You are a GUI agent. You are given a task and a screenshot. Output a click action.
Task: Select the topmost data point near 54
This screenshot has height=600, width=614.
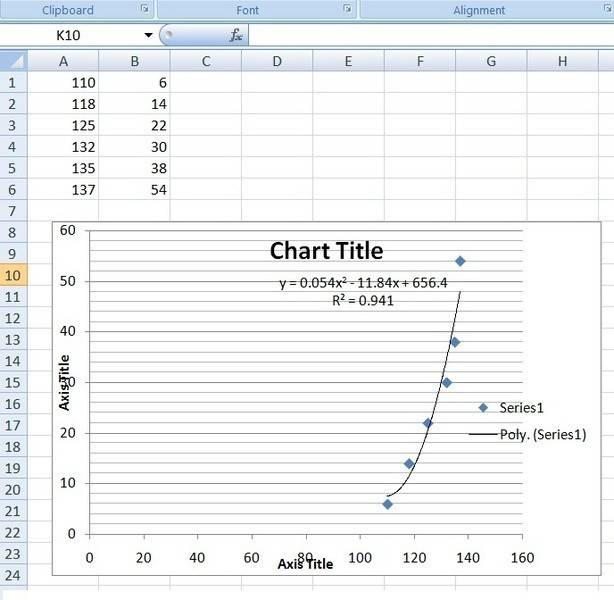(460, 261)
